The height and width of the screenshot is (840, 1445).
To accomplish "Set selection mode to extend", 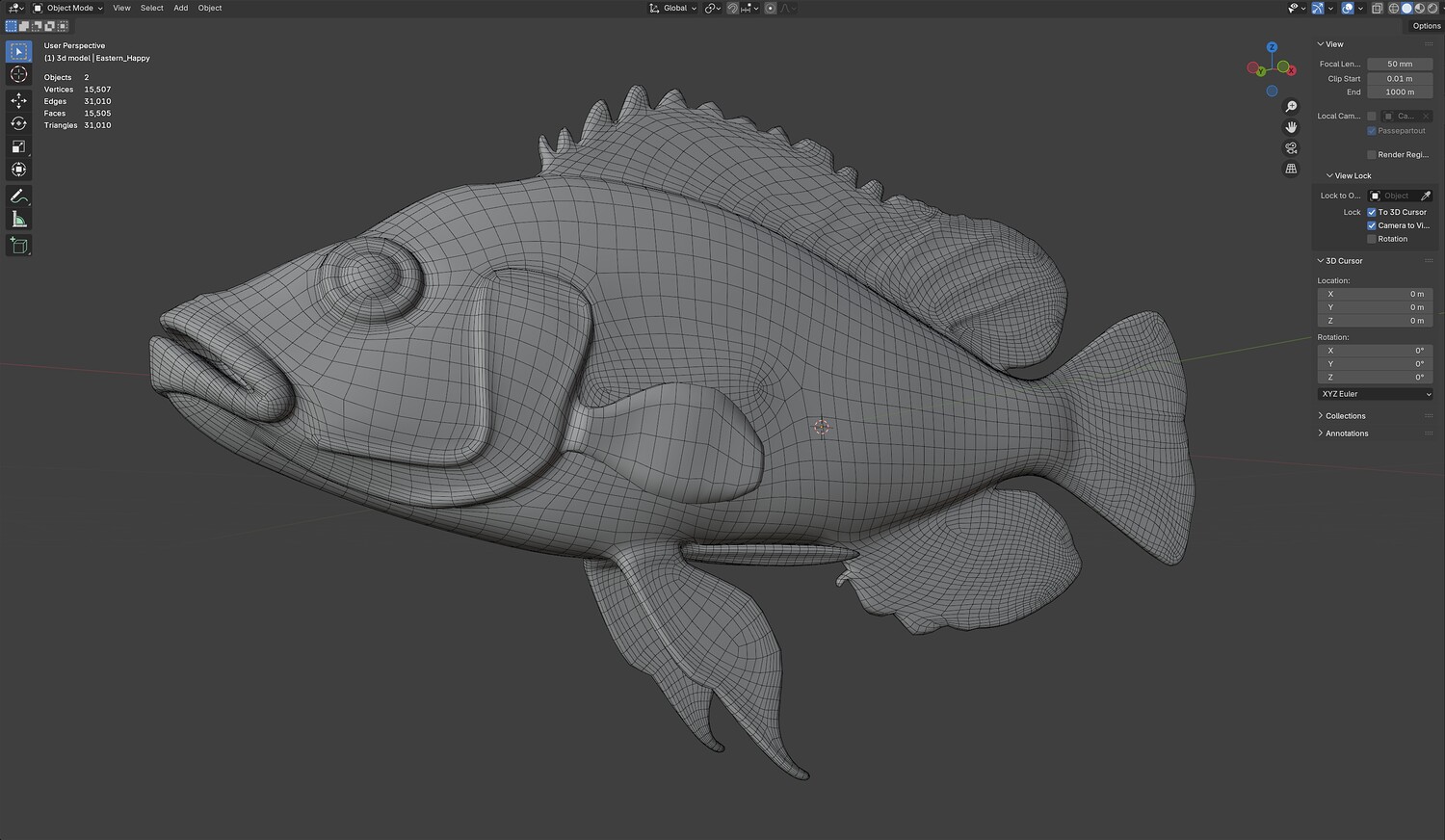I will (x=24, y=26).
